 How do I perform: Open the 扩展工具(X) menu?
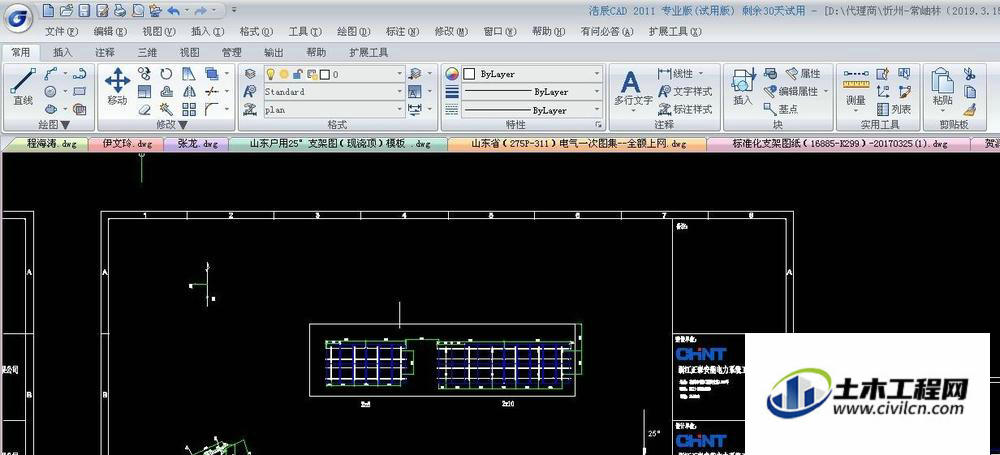(x=677, y=31)
